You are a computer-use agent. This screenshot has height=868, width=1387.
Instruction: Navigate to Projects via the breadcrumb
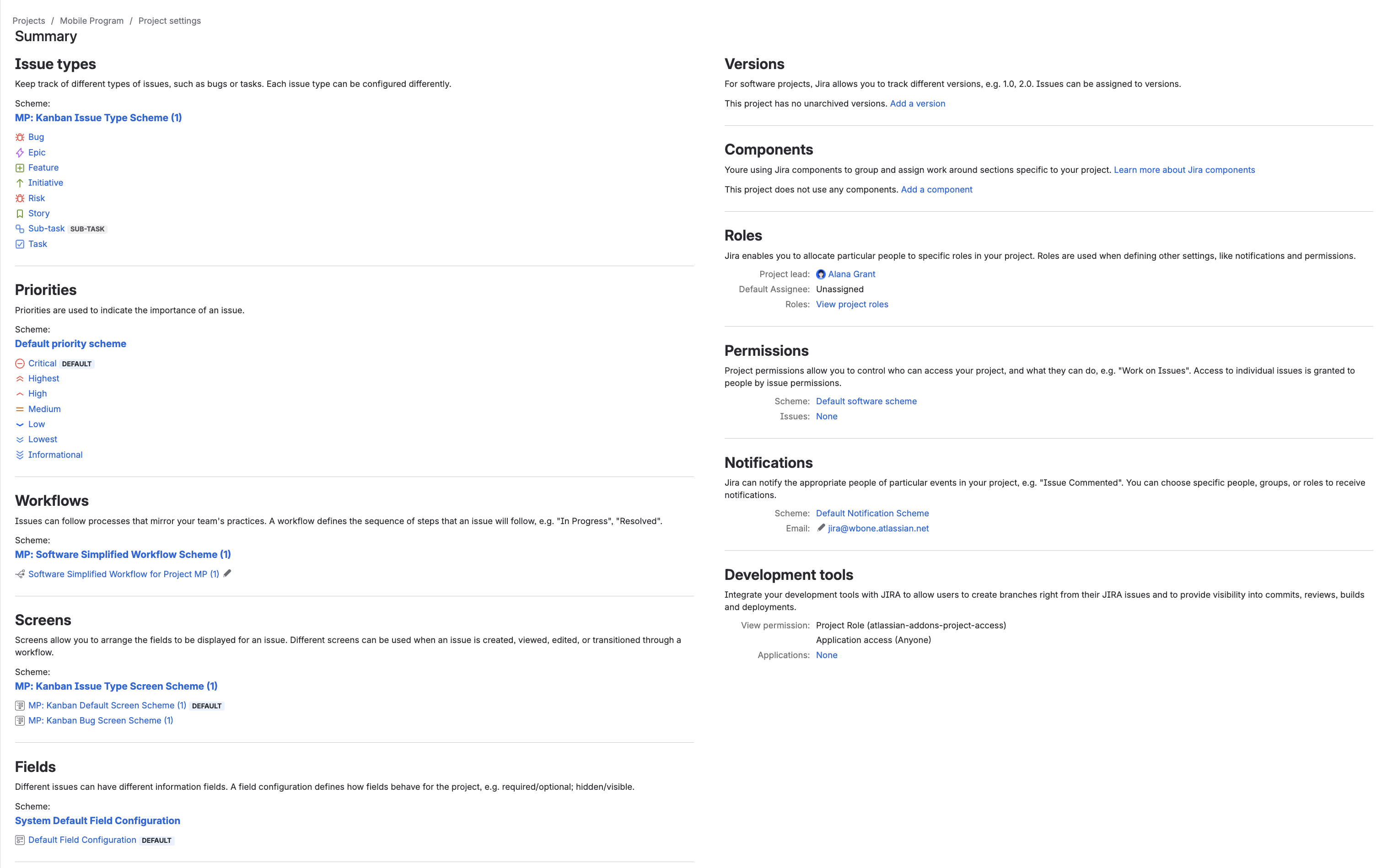[29, 21]
